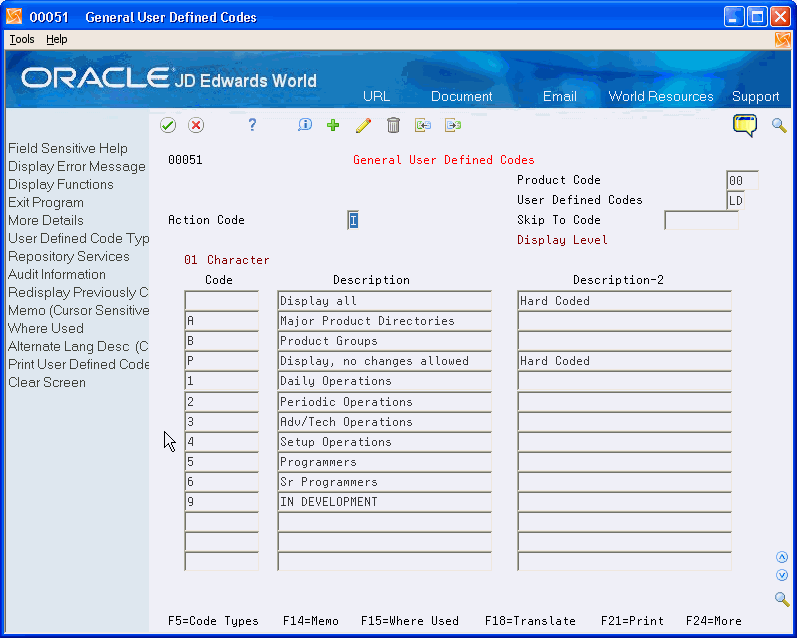The height and width of the screenshot is (638, 797).
Task: Open the Document banner link
Action: [x=462, y=97]
